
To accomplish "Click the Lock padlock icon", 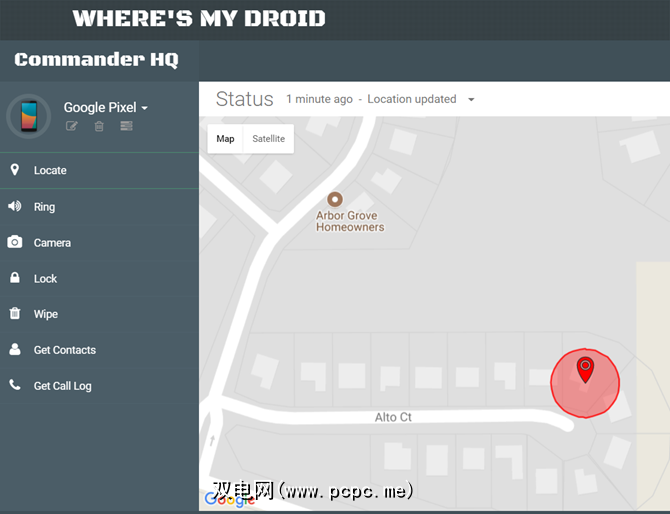I will [x=15, y=278].
